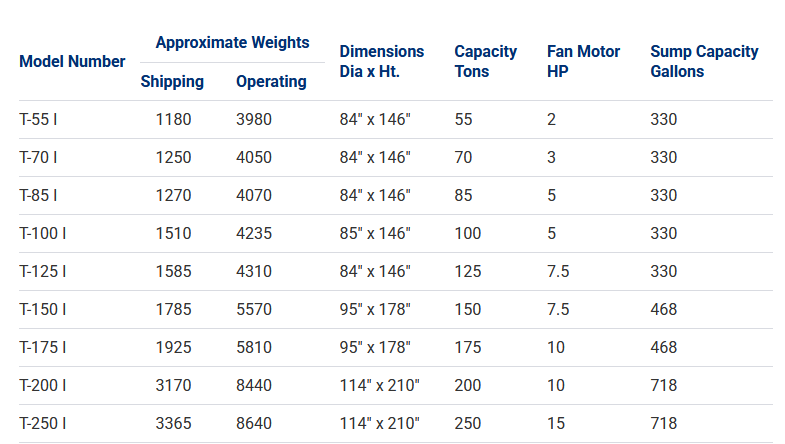Click the Dimensions Dia x Ht. header
The height and width of the screenshot is (444, 785).
382,62
